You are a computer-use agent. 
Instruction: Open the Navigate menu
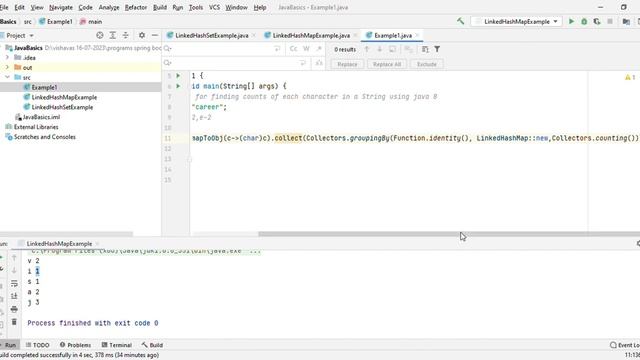[60, 7]
